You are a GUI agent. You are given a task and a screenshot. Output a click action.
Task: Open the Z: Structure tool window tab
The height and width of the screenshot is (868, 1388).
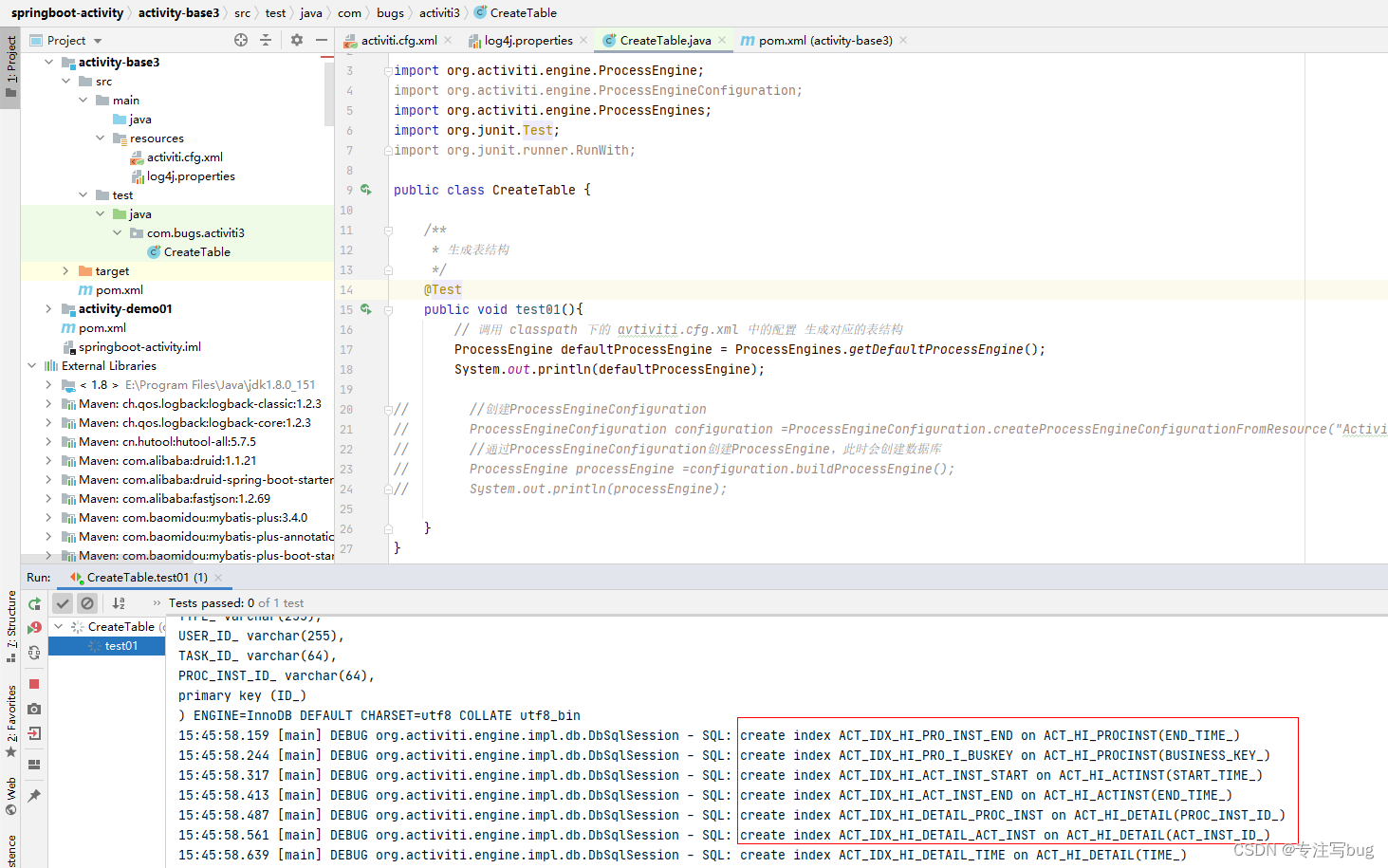point(10,626)
